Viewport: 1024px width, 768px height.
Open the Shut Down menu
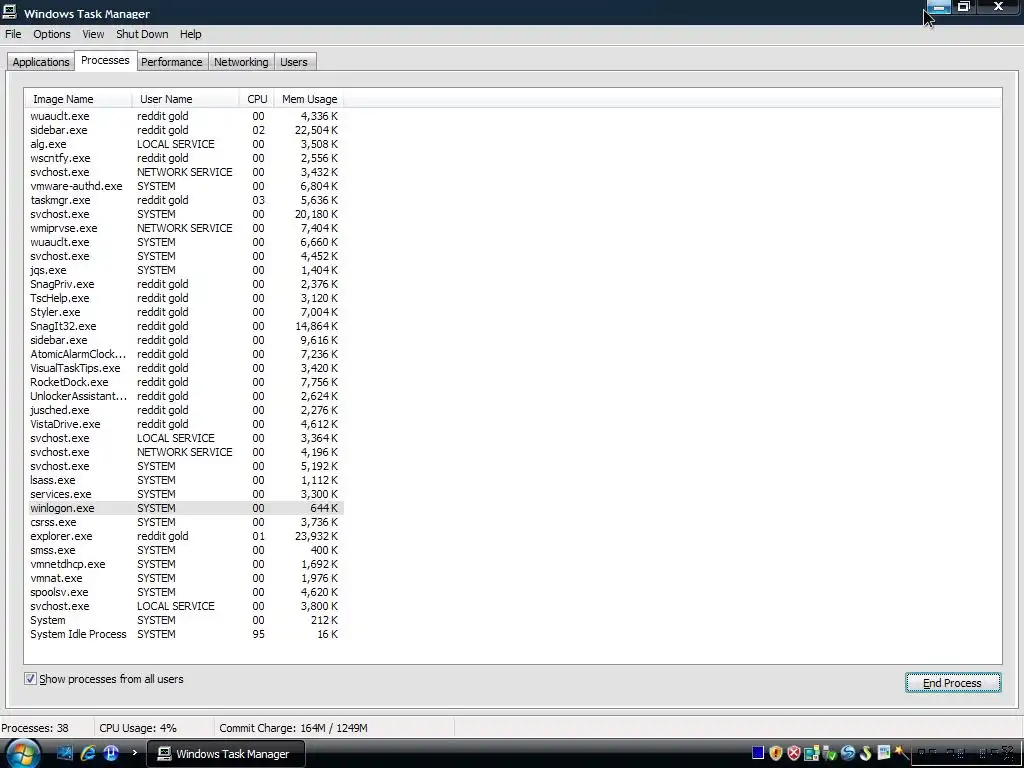(x=142, y=34)
